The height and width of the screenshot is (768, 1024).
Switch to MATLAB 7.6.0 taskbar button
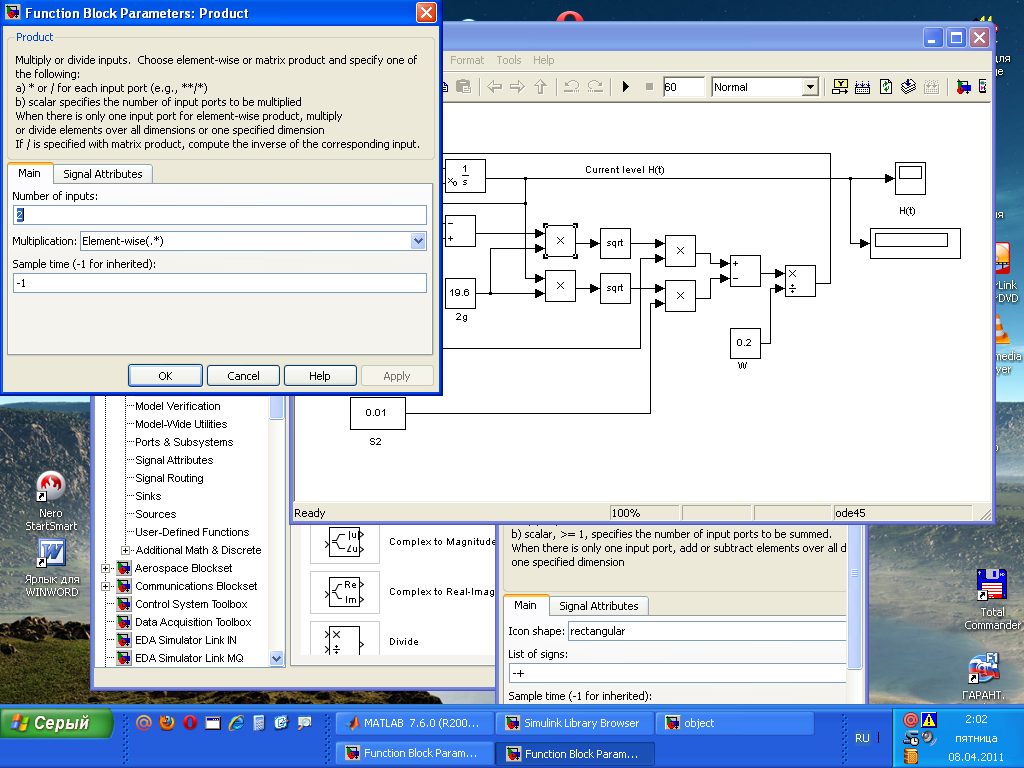pos(415,723)
